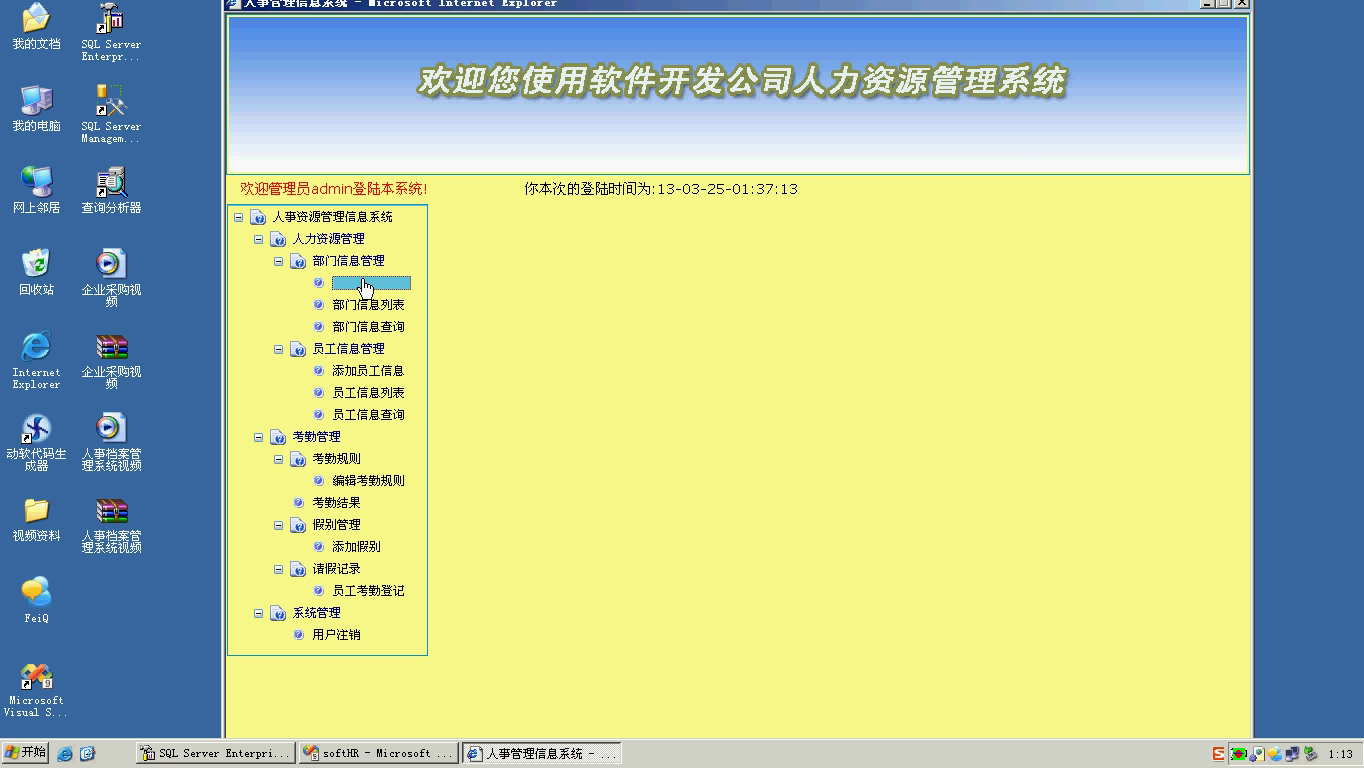Click the folder icon beside 考勤规则

[x=298, y=459]
